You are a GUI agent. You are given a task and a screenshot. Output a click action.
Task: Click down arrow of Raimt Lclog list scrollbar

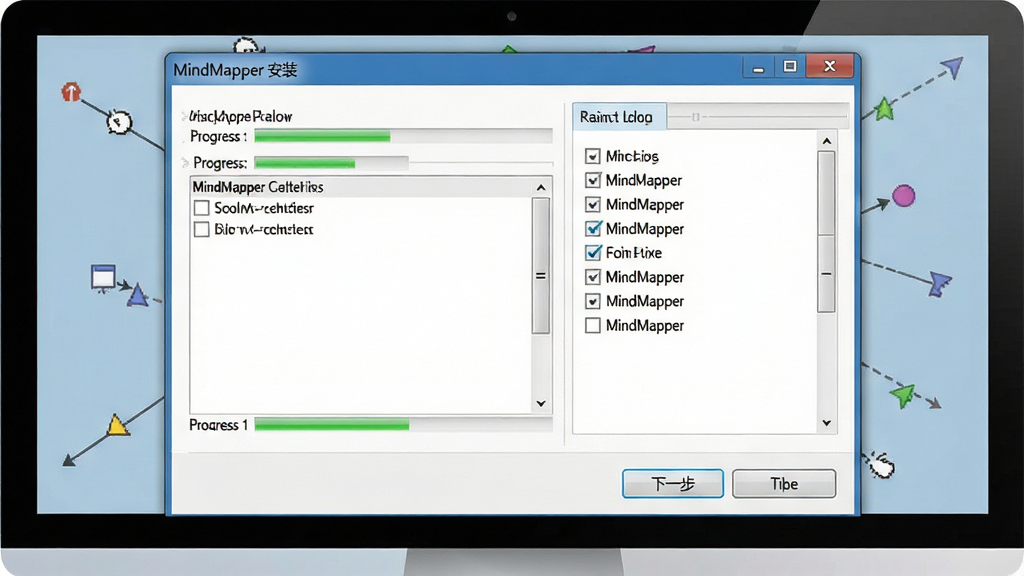coord(827,423)
